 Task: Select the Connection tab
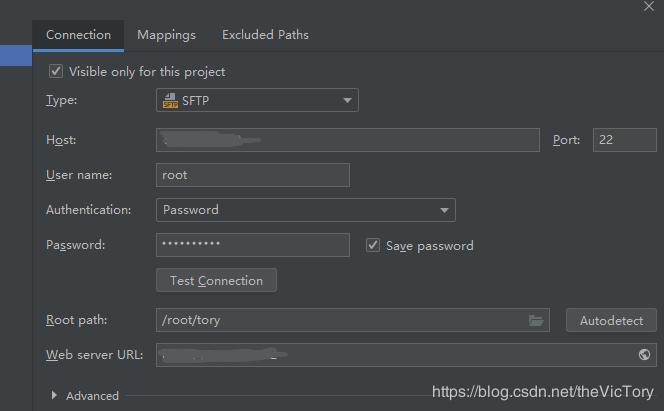click(x=78, y=35)
